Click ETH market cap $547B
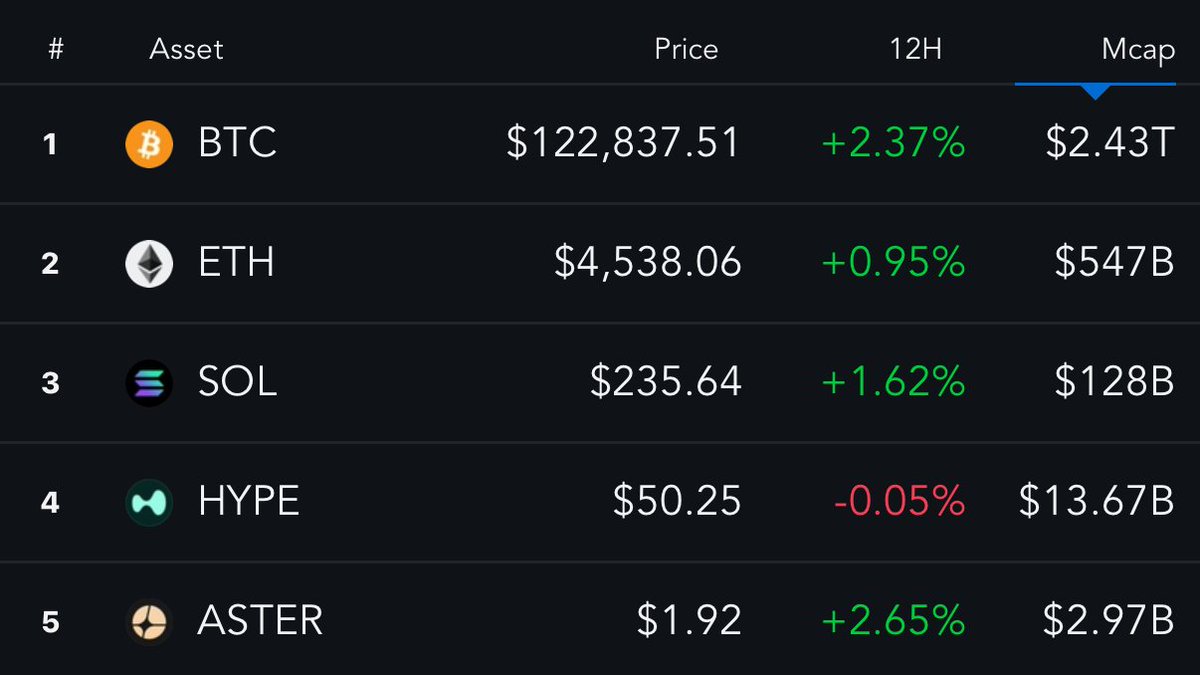Image resolution: width=1200 pixels, height=675 pixels. click(x=1114, y=263)
